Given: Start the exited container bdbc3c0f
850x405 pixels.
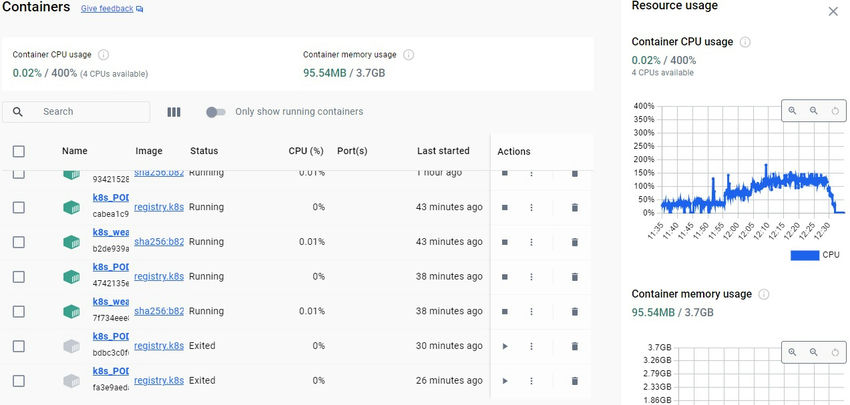Looking at the screenshot, I should point(505,346).
